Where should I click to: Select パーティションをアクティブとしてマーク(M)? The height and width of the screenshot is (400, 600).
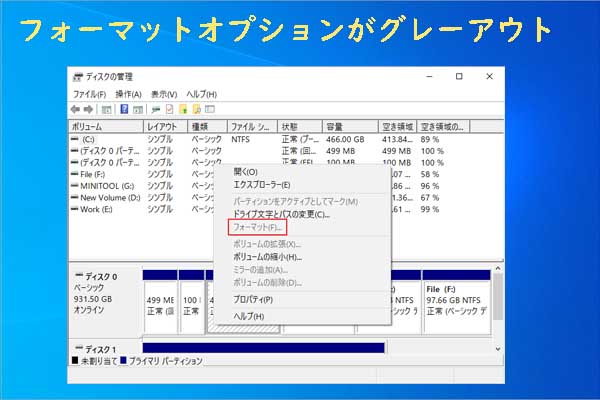[296, 201]
